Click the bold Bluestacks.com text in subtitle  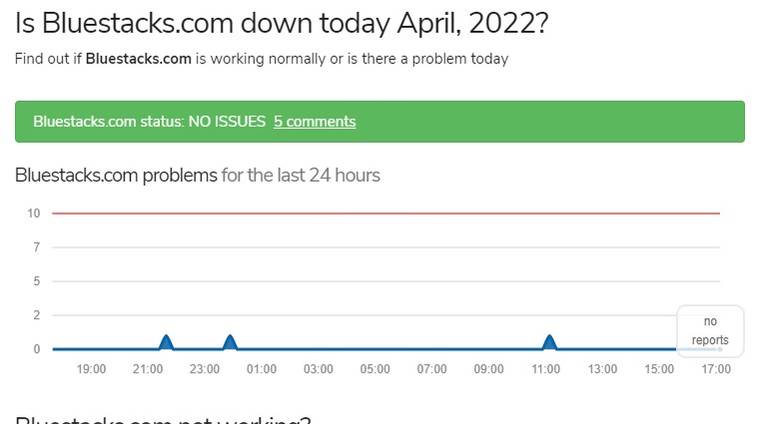[x=138, y=59]
